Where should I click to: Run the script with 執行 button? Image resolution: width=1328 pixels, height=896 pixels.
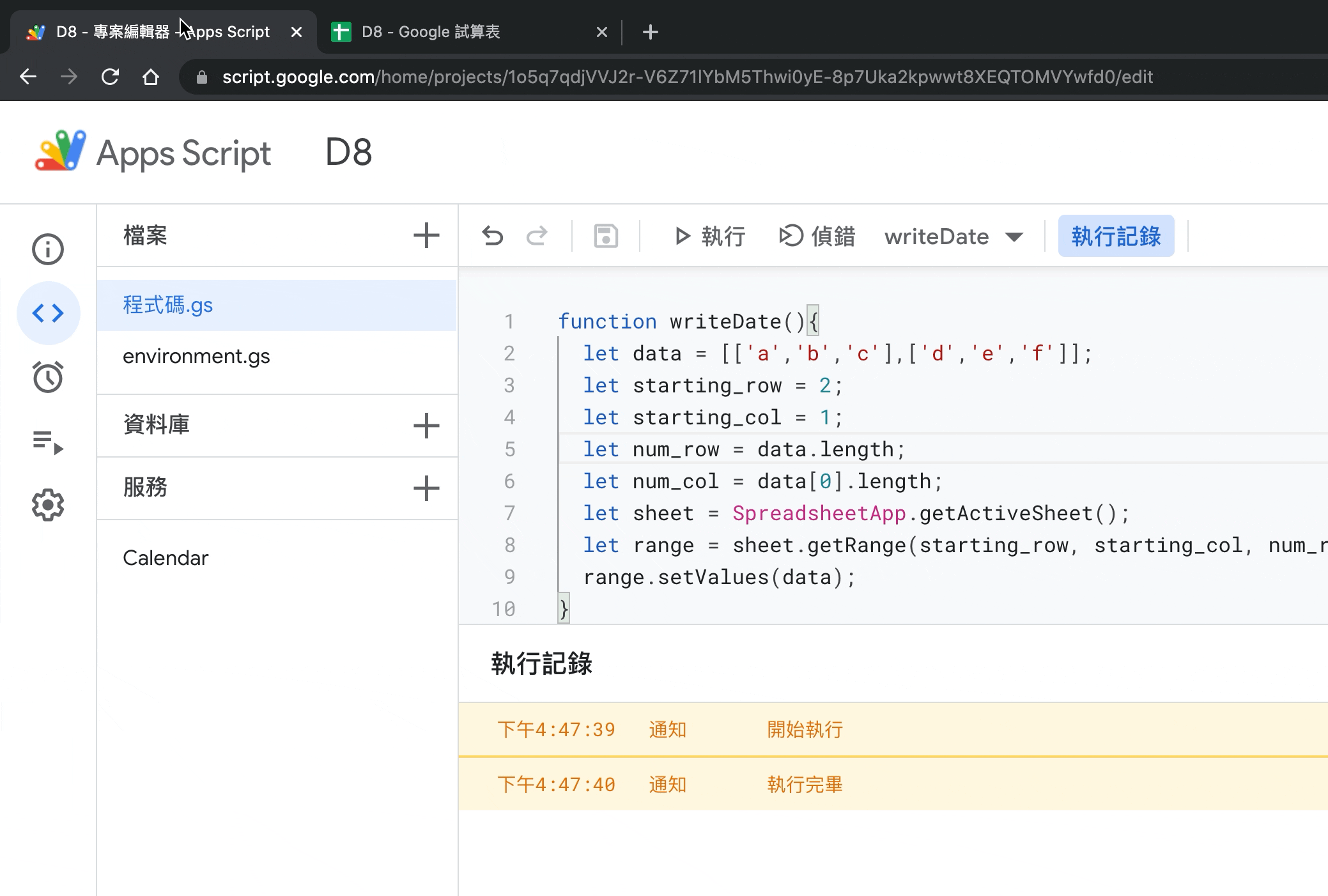point(710,236)
